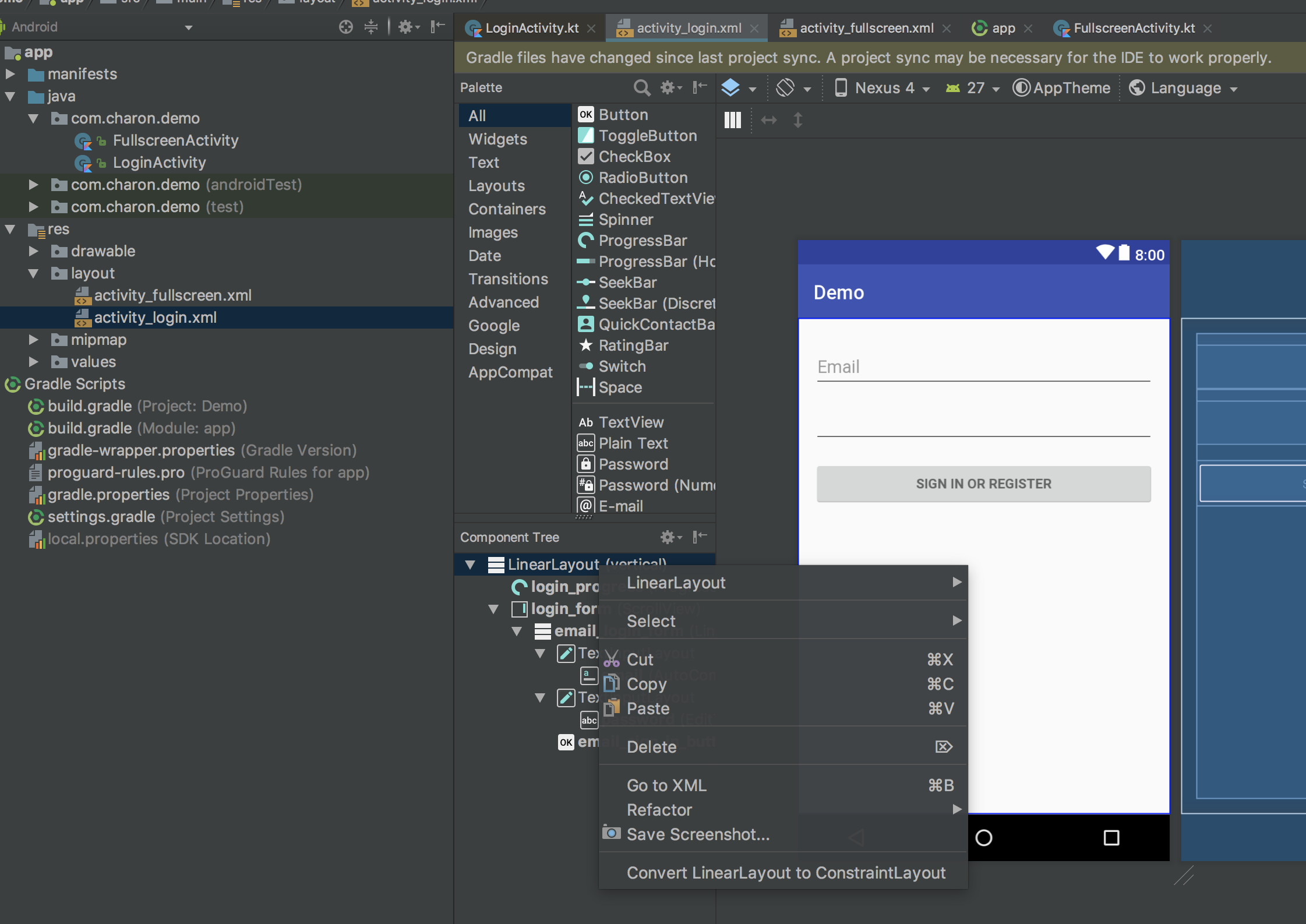Click the Palette search magnifier icon
Image resolution: width=1306 pixels, height=924 pixels.
click(x=641, y=87)
